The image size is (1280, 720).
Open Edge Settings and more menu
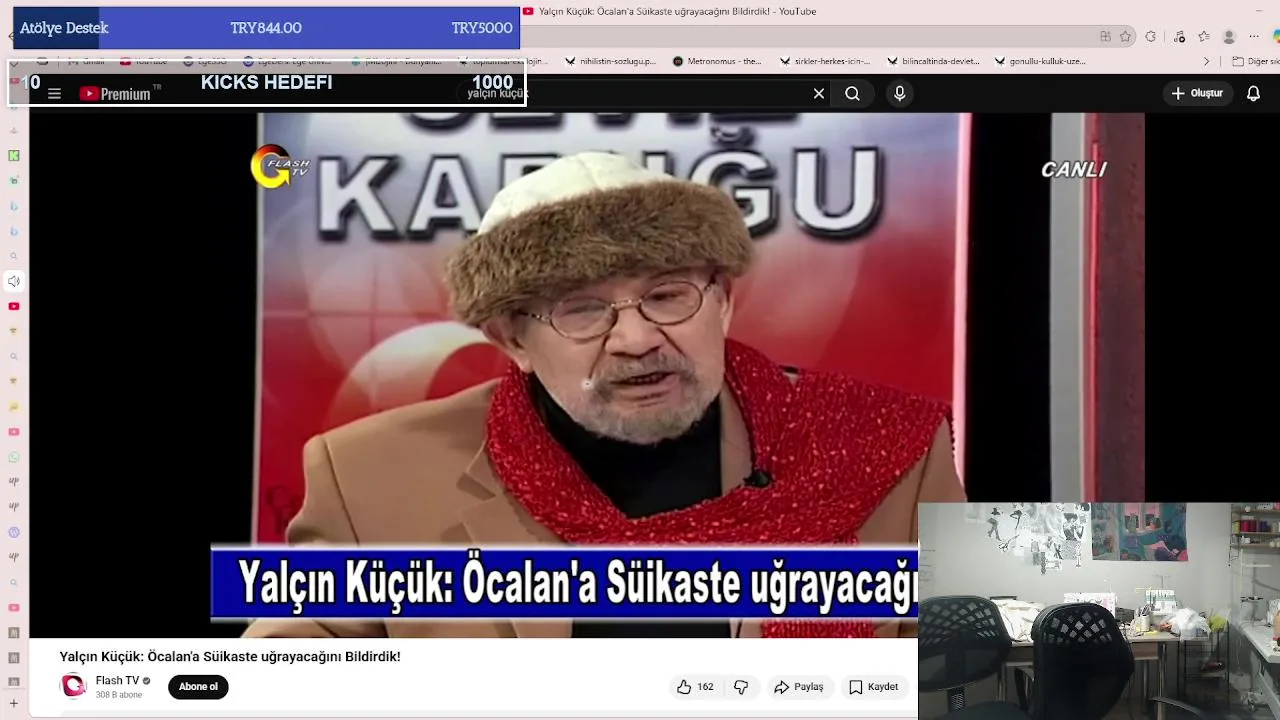(x=1254, y=36)
